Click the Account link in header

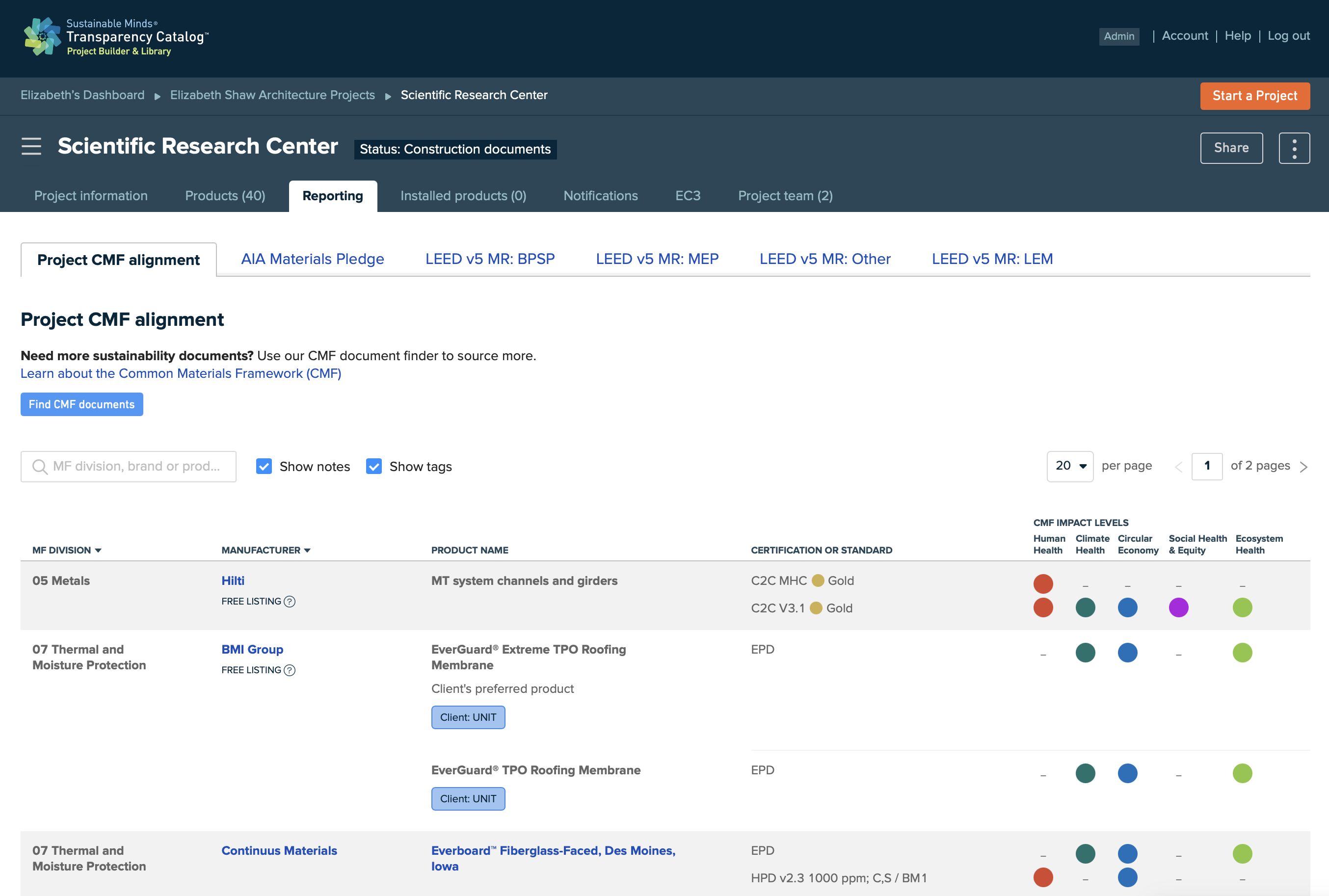click(x=1185, y=36)
